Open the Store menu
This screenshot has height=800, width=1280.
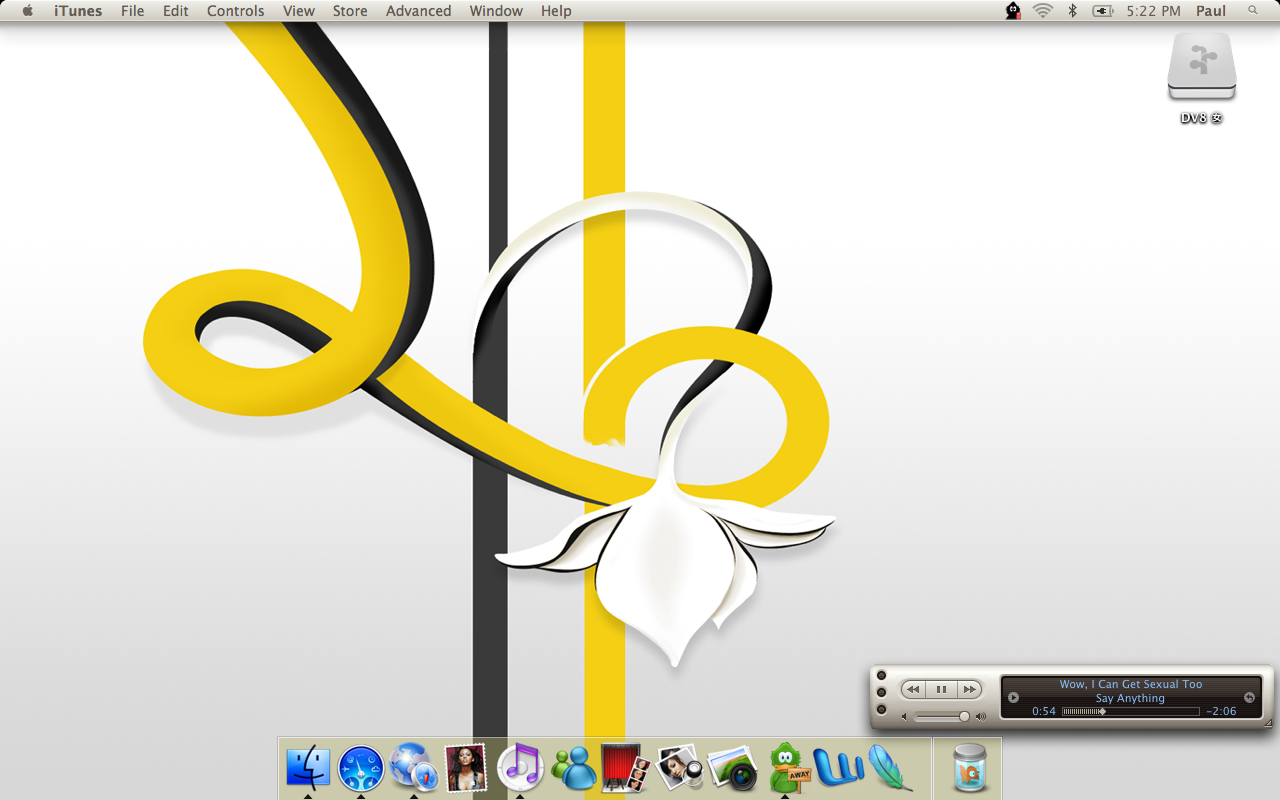tap(350, 11)
